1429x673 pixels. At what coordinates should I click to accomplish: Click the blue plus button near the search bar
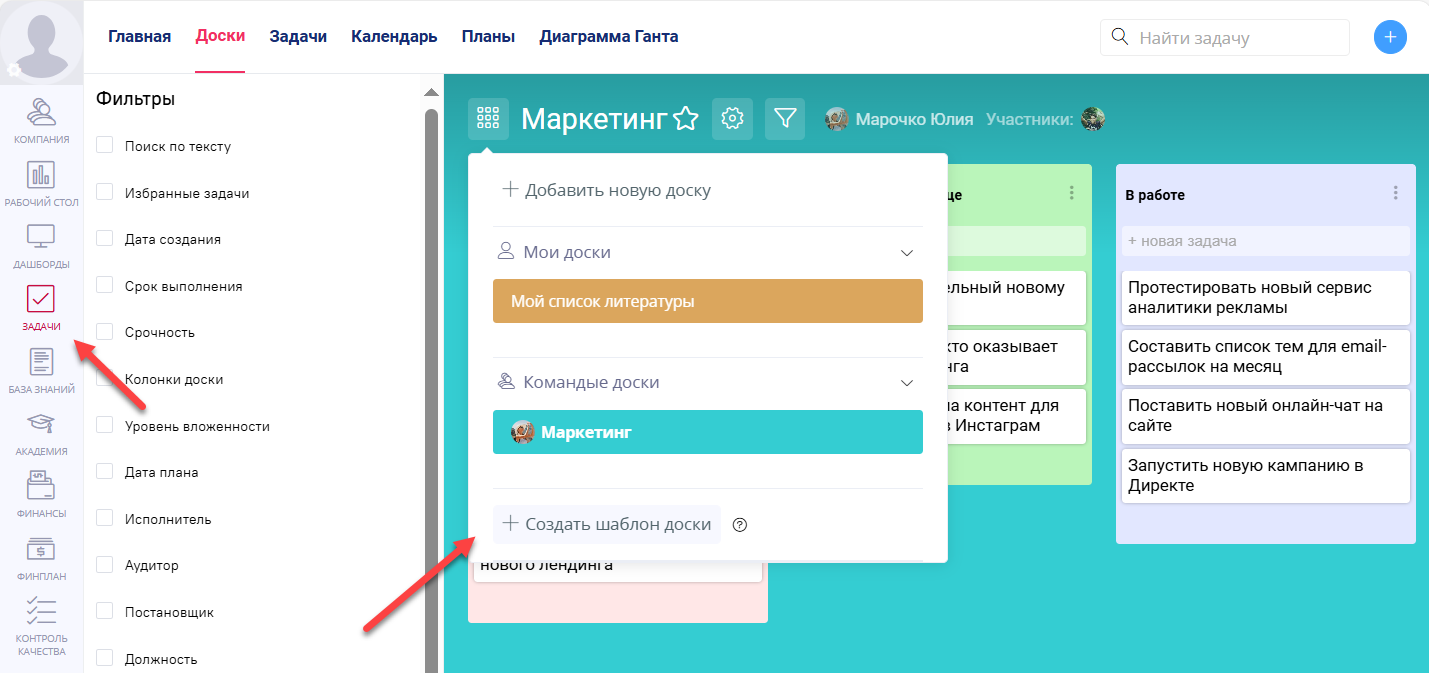coord(1390,37)
